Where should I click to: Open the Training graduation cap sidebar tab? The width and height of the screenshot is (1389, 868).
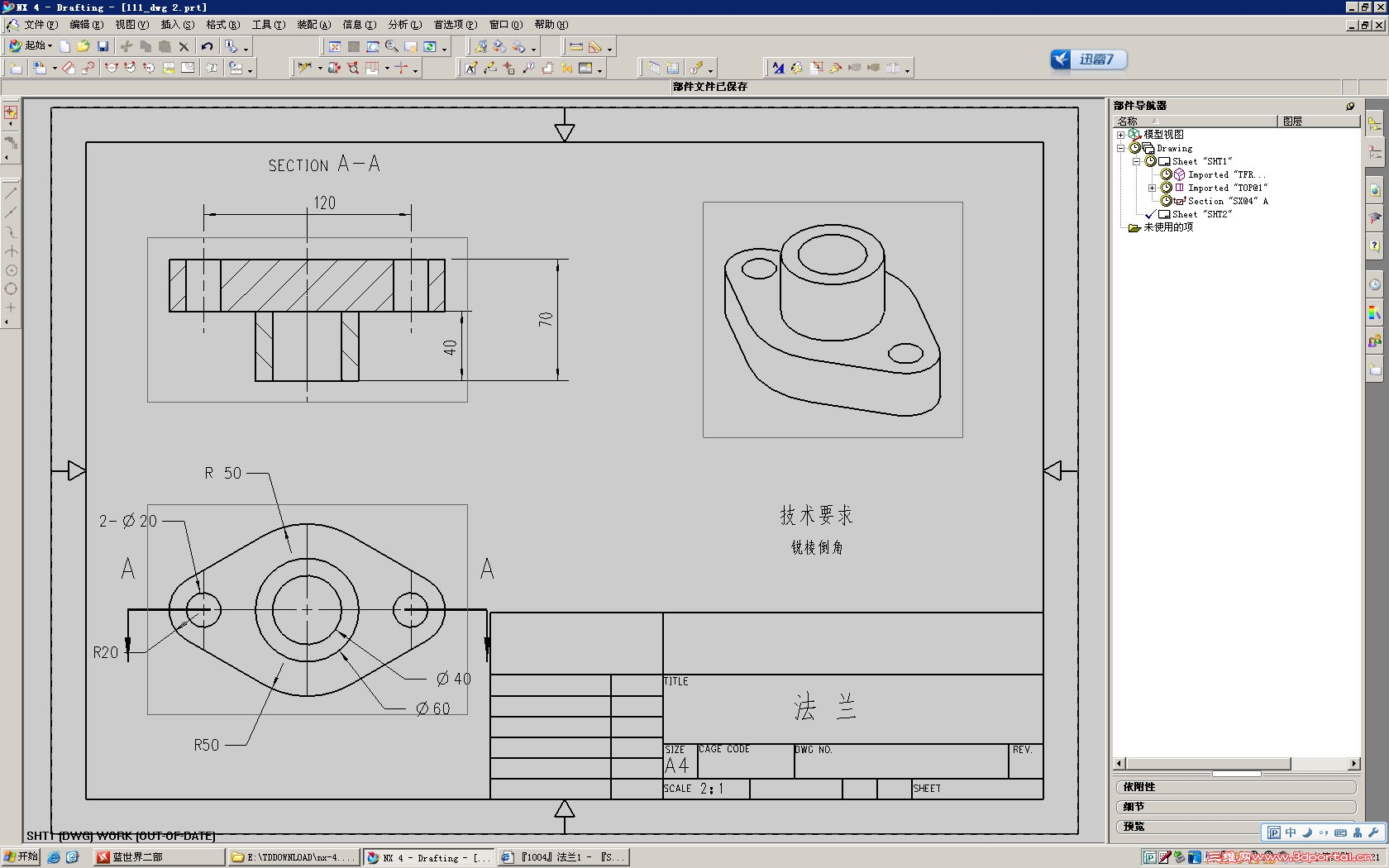(1374, 217)
